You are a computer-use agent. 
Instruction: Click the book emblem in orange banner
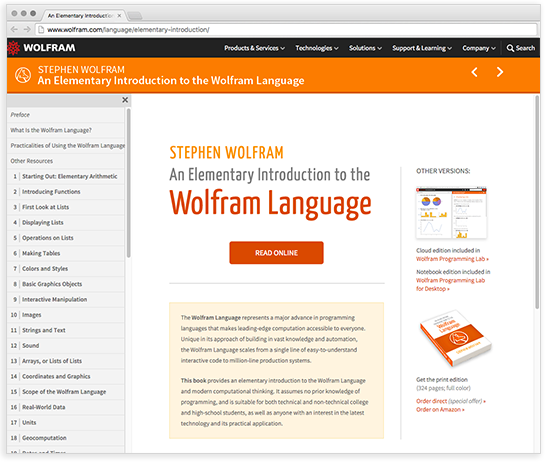click(x=23, y=75)
